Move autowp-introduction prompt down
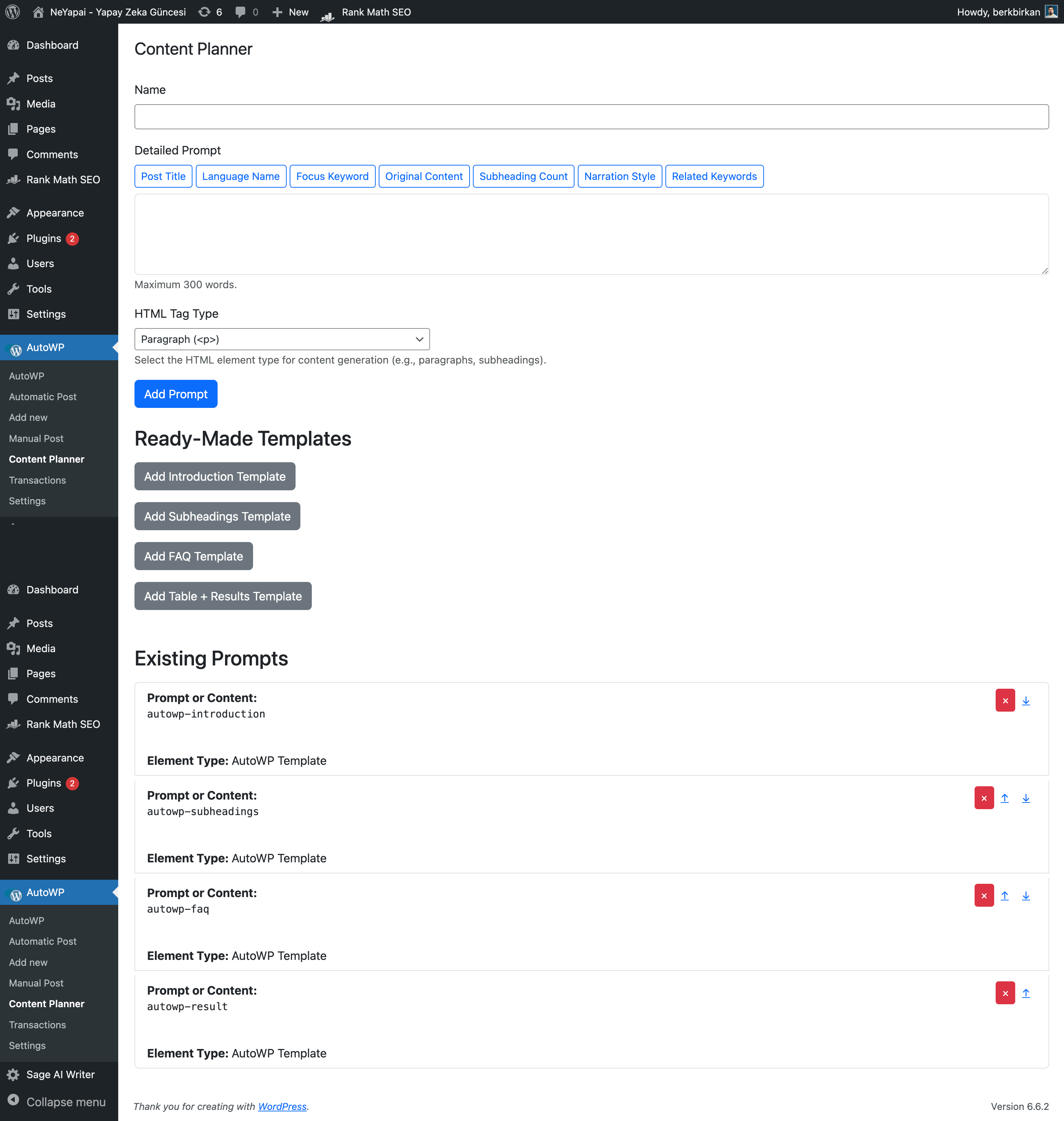 1026,701
